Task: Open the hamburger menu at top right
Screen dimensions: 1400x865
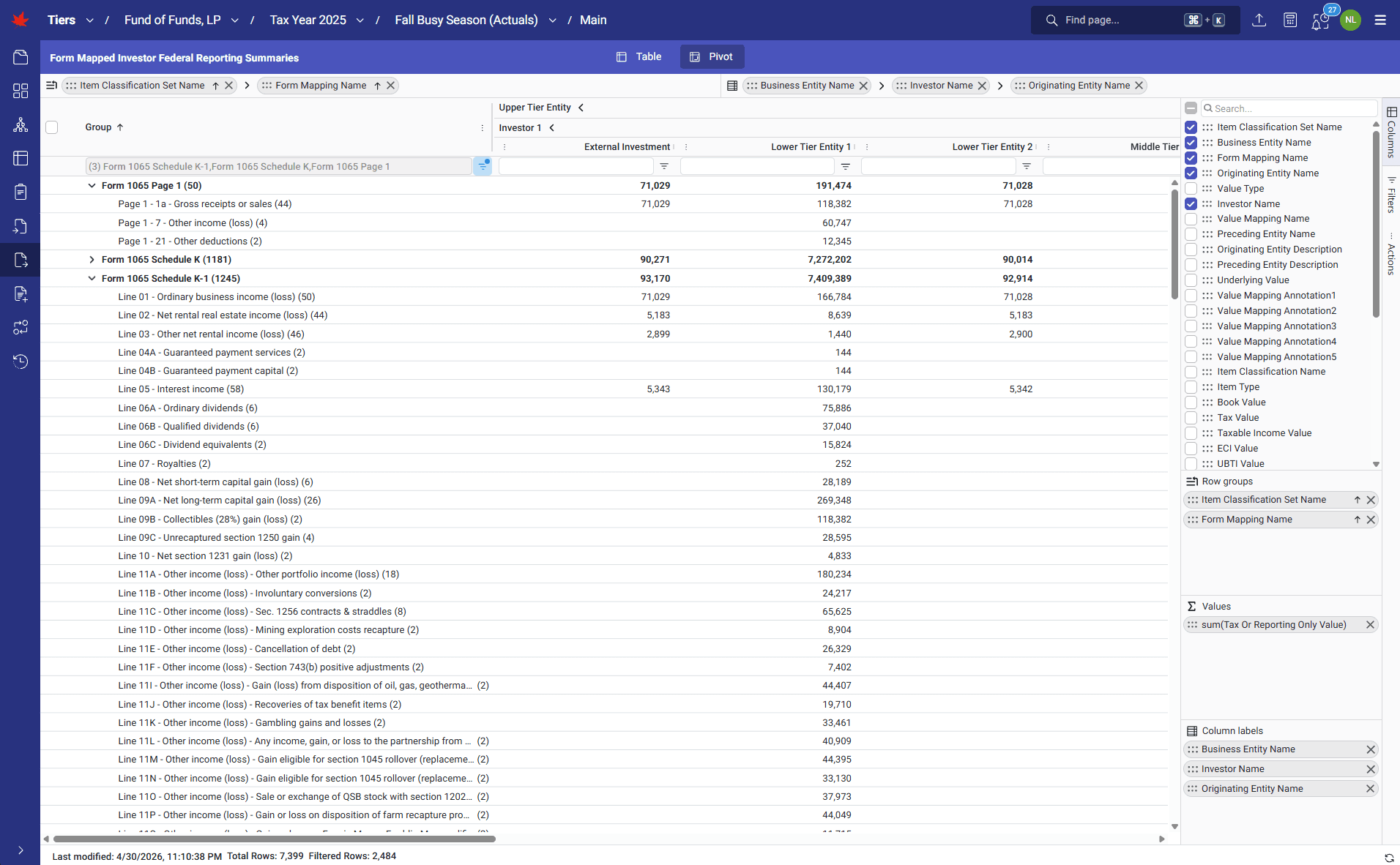Action: tap(1380, 20)
